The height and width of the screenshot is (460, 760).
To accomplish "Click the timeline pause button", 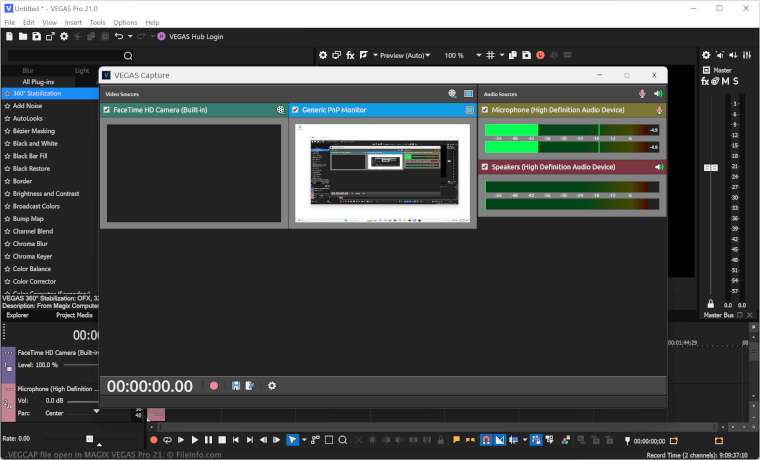I will 208,440.
